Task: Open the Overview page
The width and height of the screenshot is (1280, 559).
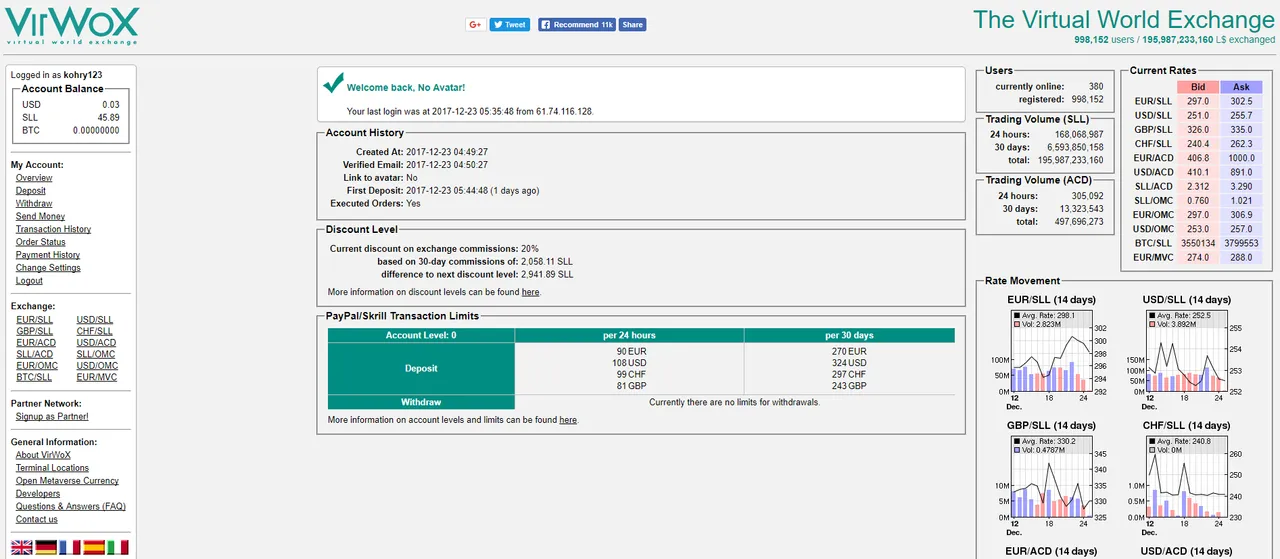Action: pyautogui.click(x=34, y=178)
